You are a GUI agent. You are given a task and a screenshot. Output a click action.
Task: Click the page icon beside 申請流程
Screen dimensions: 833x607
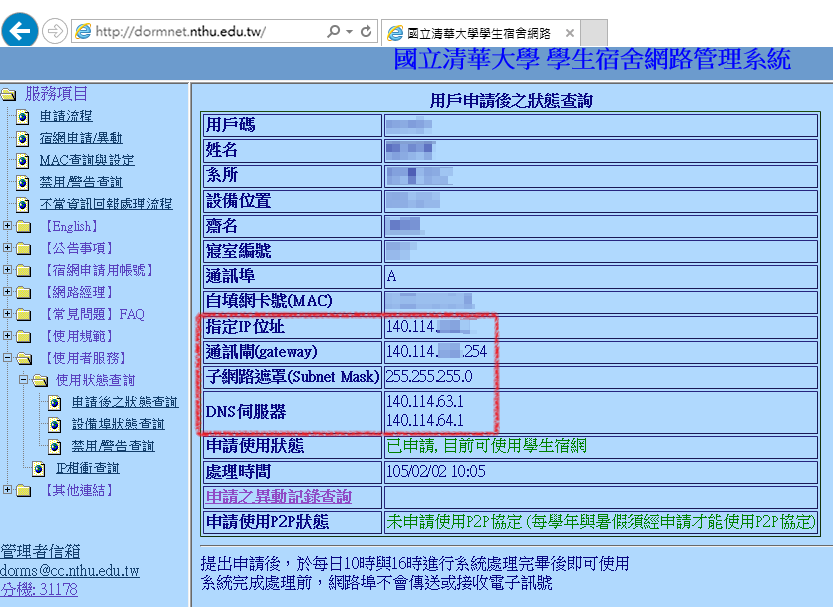(23, 116)
